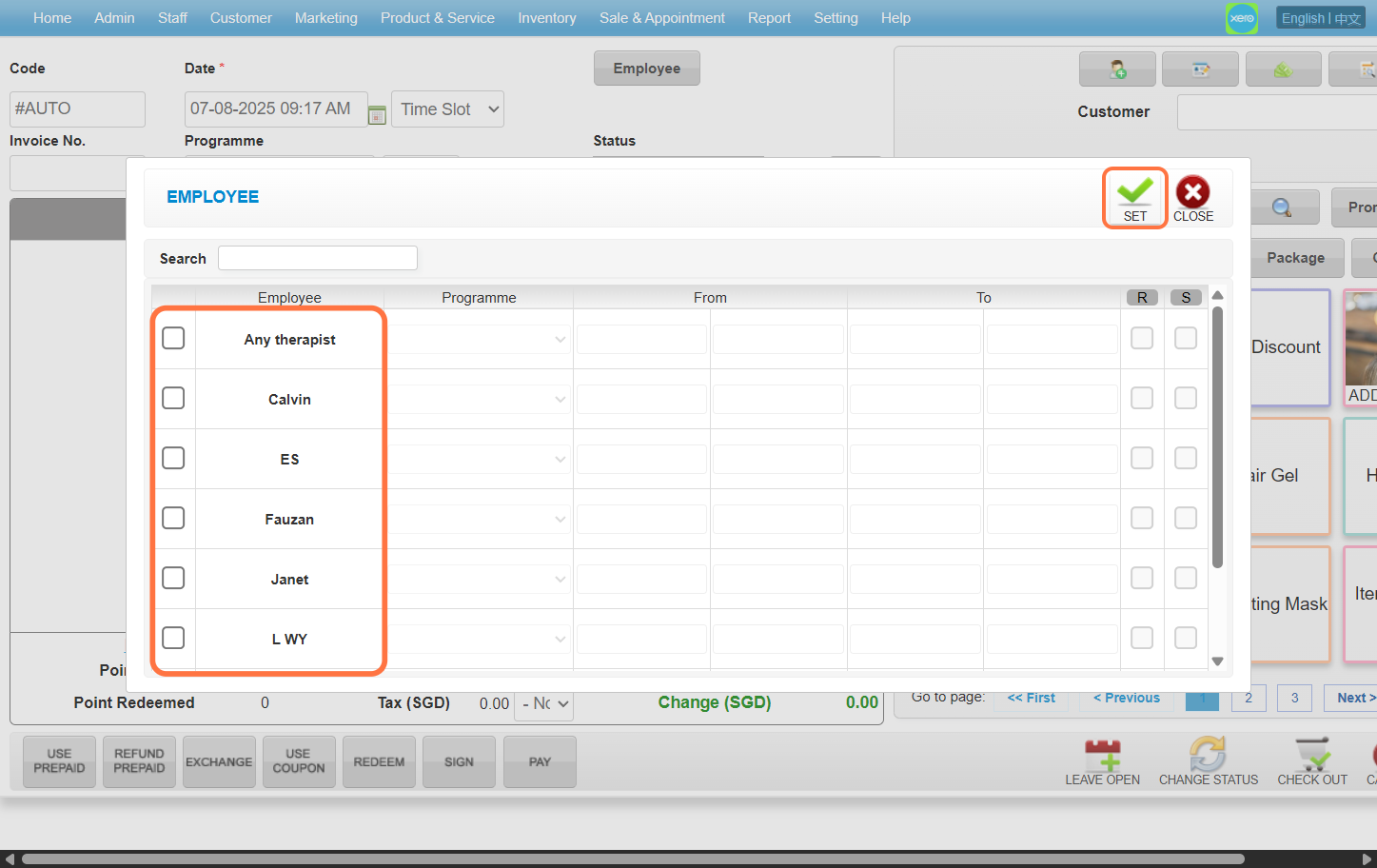Select the Janet employee checkbox
The width and height of the screenshot is (1377, 868).
173,579
